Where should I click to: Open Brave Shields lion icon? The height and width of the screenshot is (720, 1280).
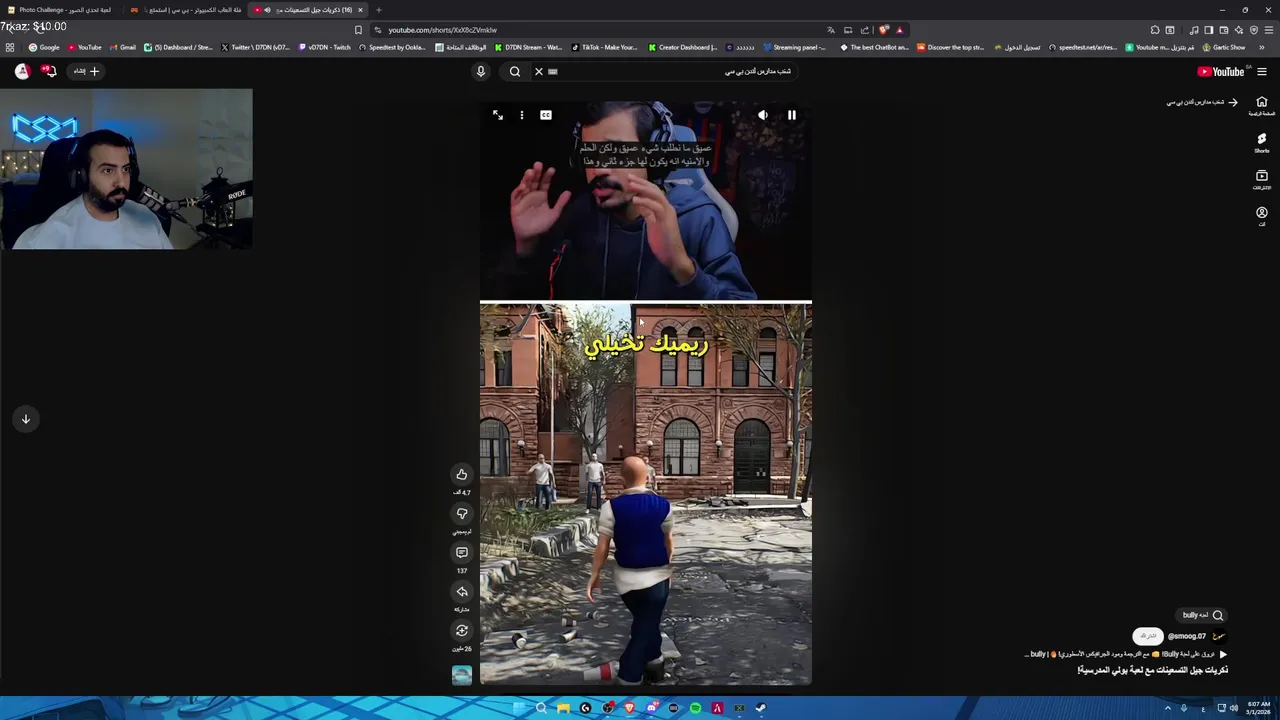[883, 30]
